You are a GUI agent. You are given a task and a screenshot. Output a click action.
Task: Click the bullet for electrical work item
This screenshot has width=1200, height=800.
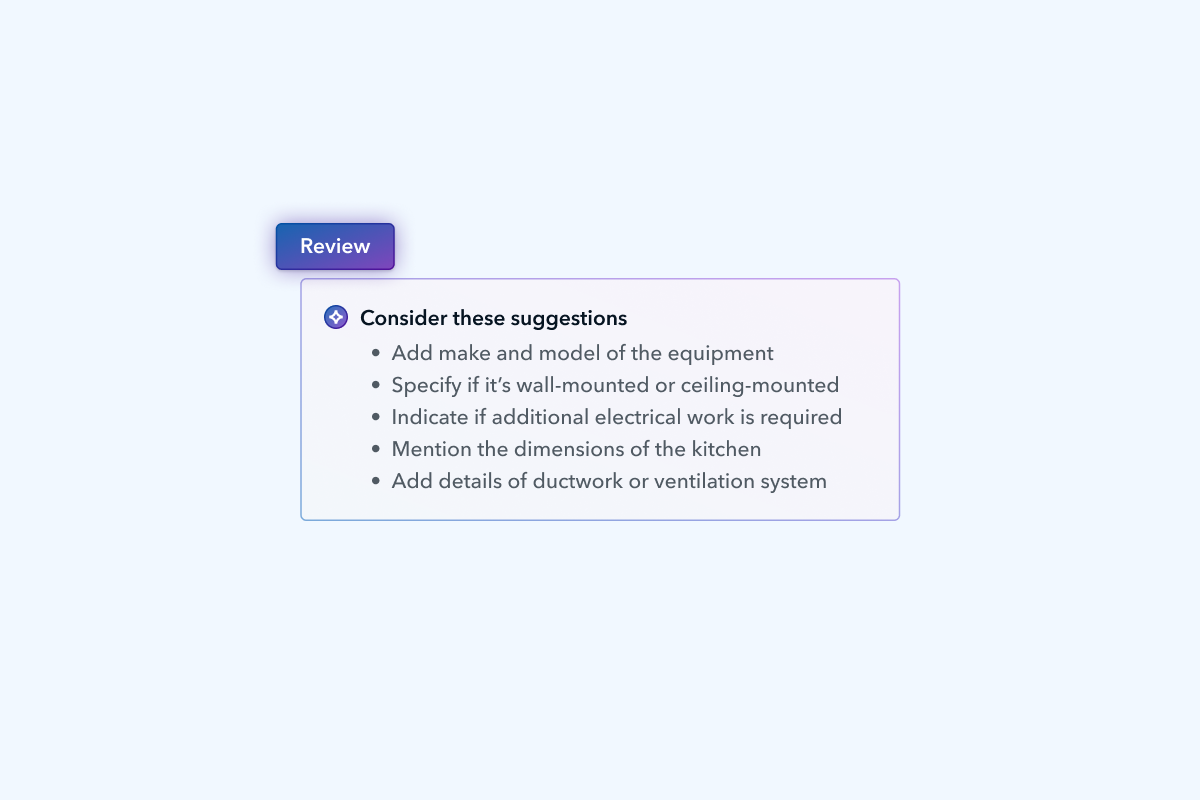tap(375, 417)
